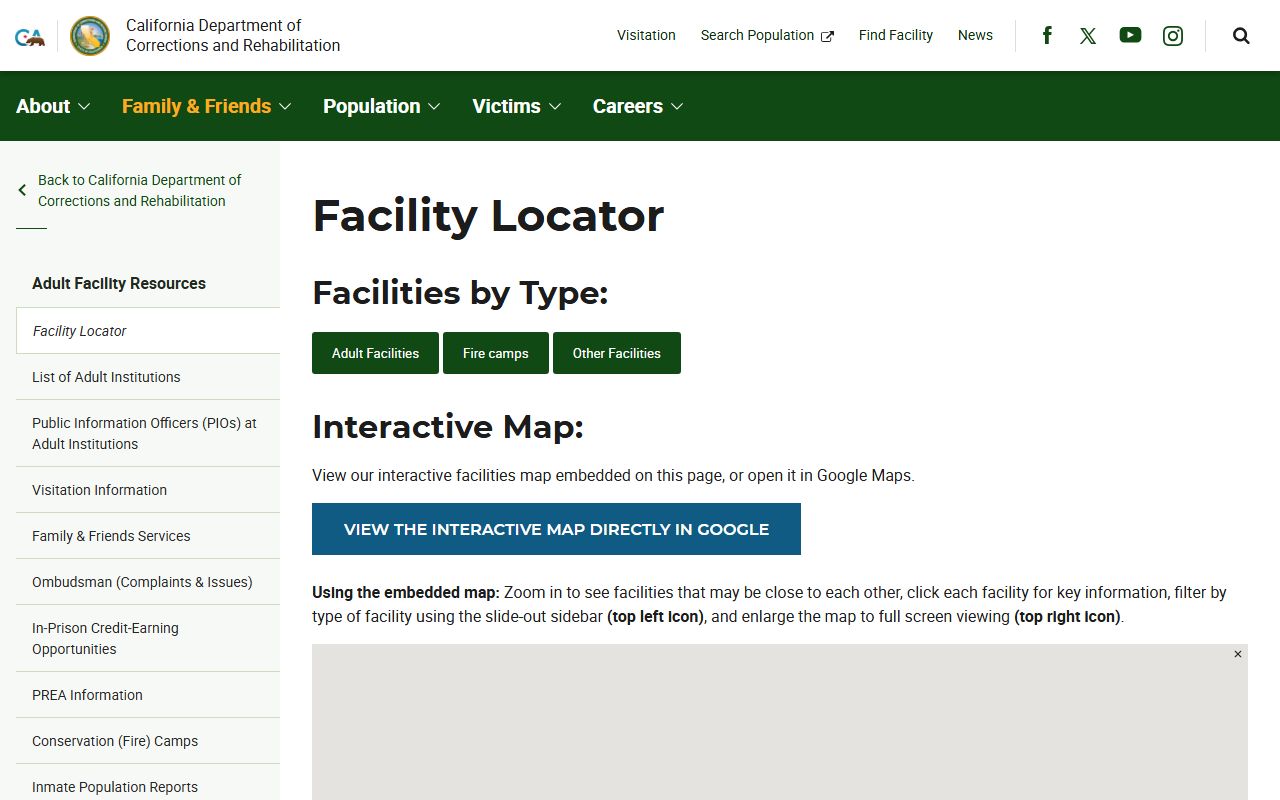This screenshot has width=1280, height=800.
Task: Open the Instagram social icon
Action: click(x=1173, y=36)
